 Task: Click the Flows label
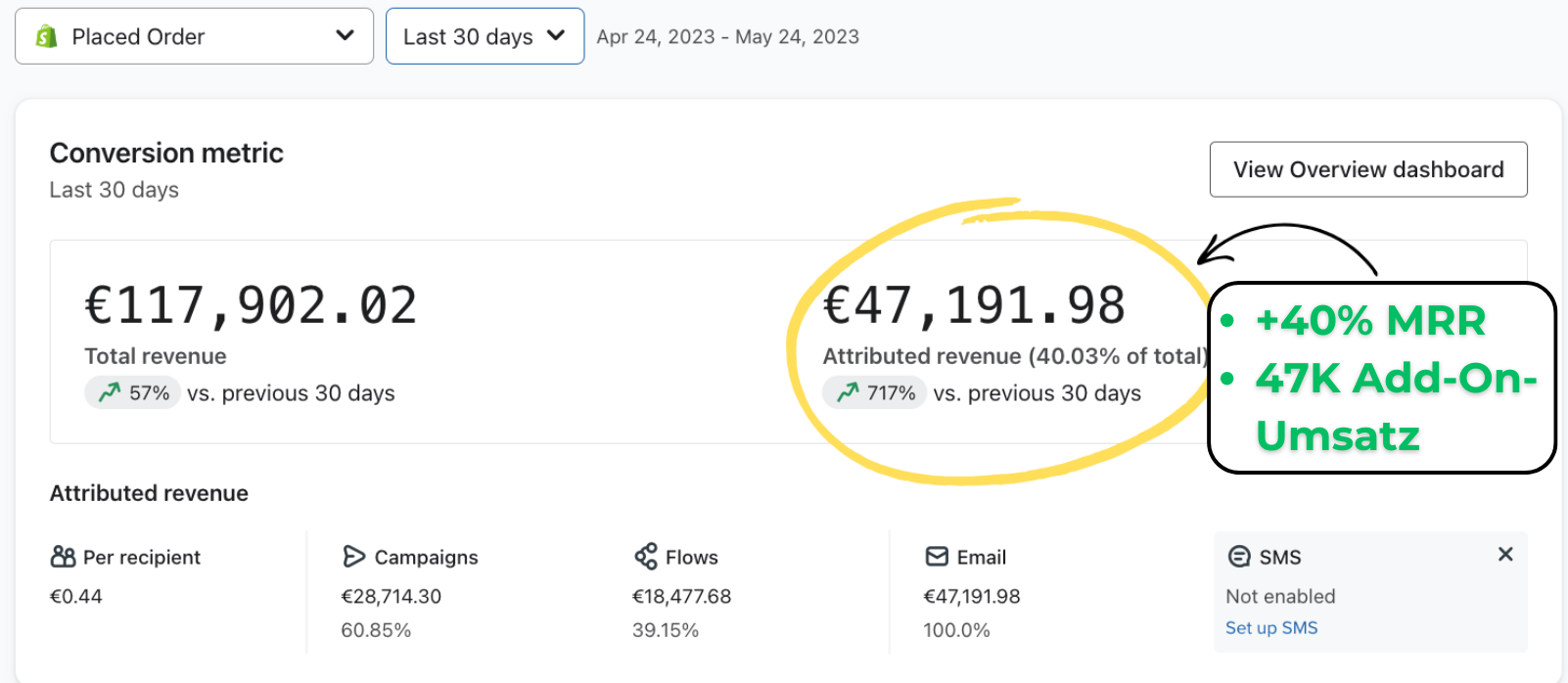point(692,557)
